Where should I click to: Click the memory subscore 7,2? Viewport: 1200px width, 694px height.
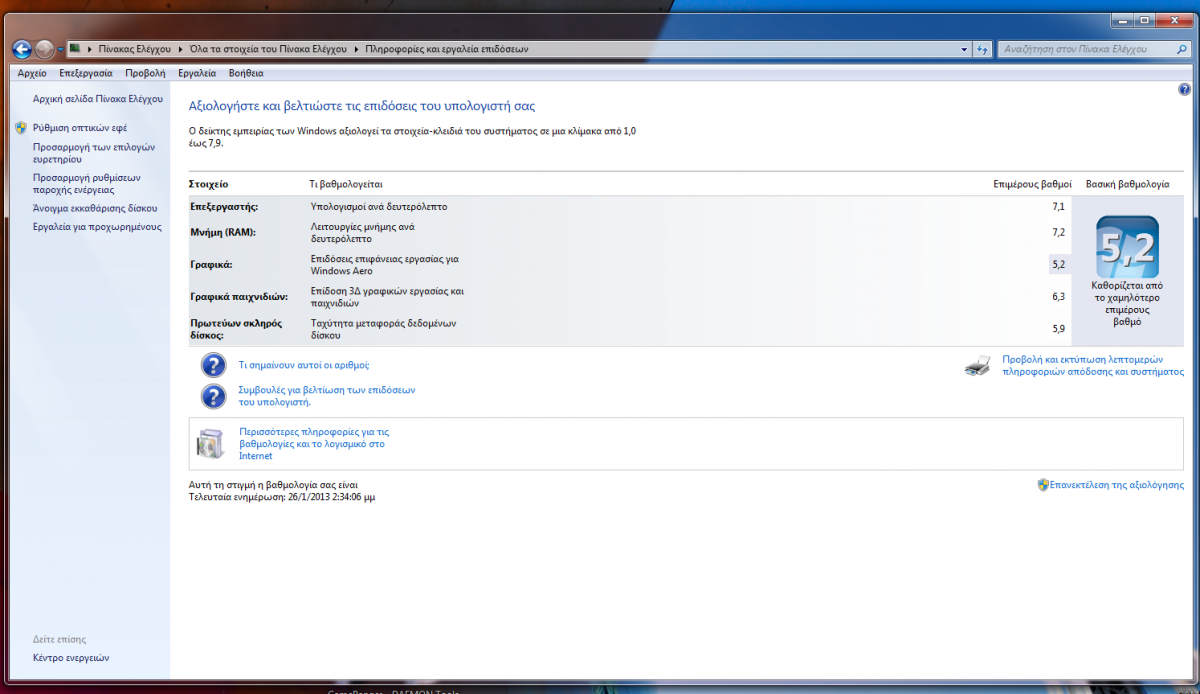pyautogui.click(x=1059, y=232)
